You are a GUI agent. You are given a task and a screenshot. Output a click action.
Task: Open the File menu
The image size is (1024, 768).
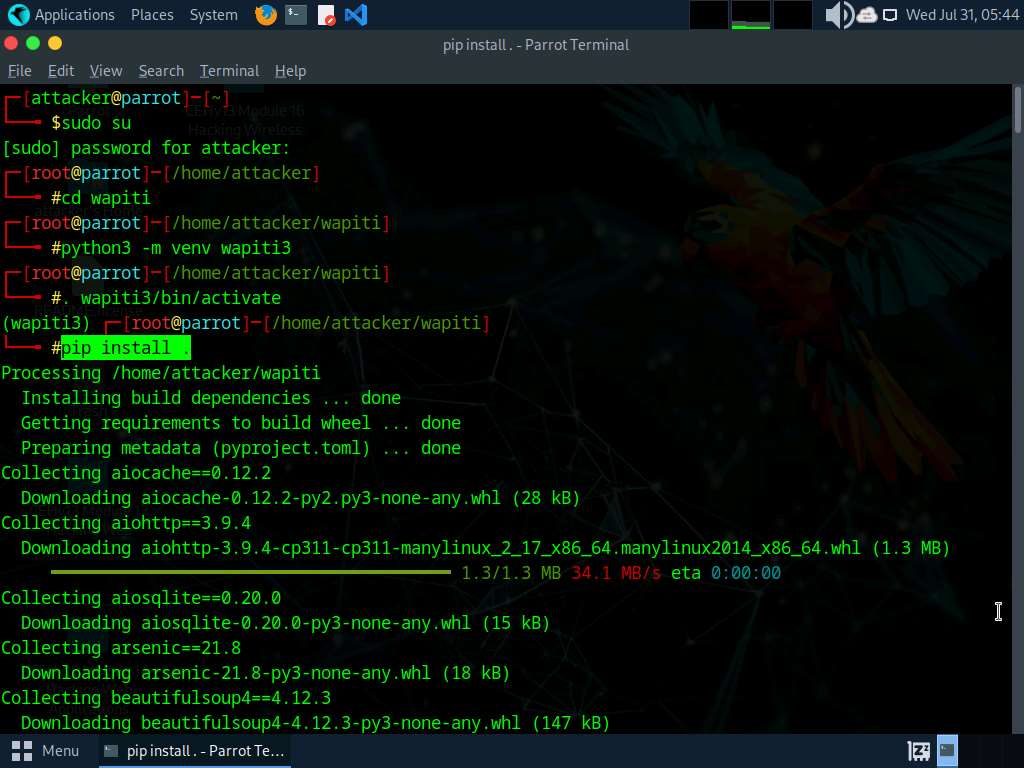[20, 71]
